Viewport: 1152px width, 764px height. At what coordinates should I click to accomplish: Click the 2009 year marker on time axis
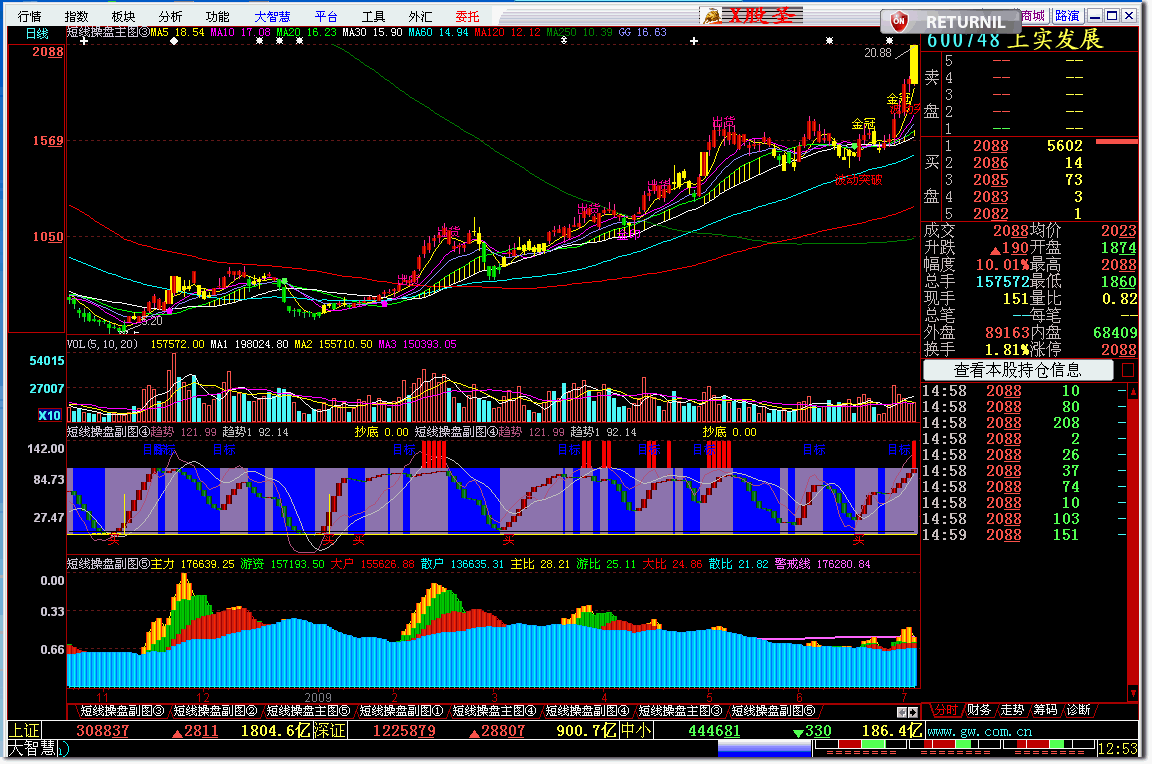click(x=318, y=697)
